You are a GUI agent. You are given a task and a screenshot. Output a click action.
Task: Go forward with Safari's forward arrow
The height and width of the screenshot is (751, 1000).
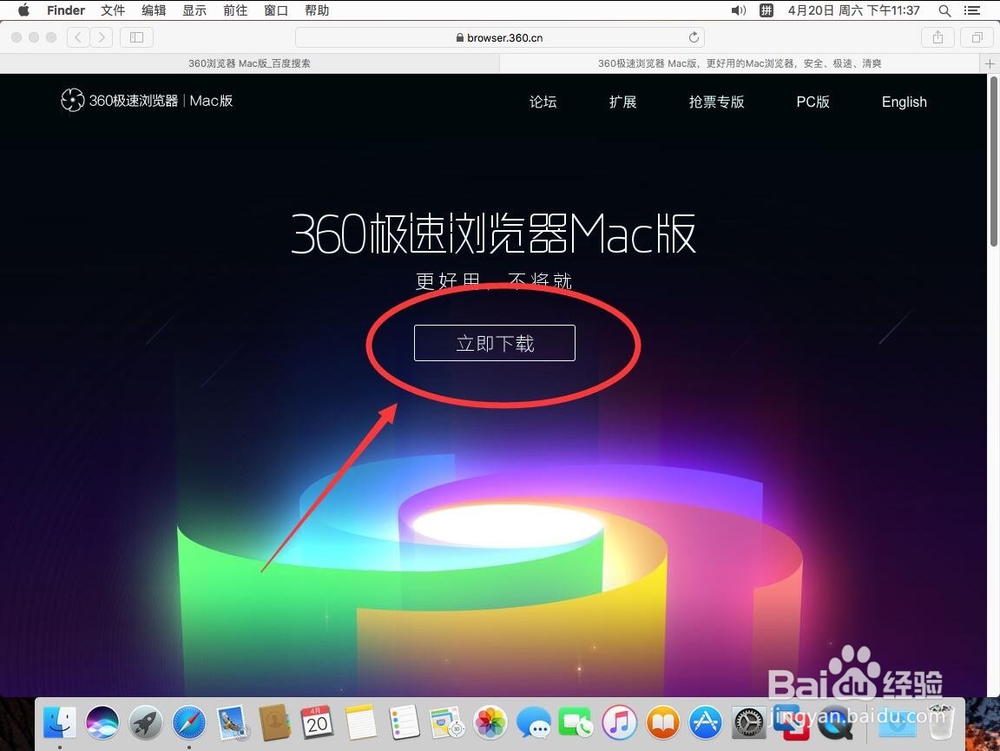click(x=101, y=38)
